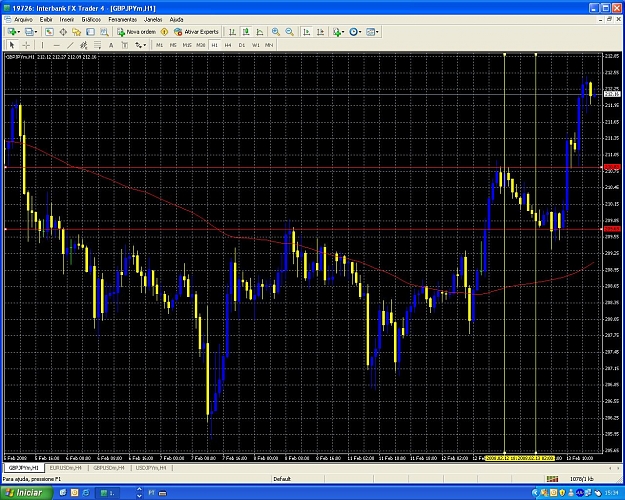The image size is (625, 500).
Task: Switch to M1 timeframe
Action: pyautogui.click(x=159, y=45)
